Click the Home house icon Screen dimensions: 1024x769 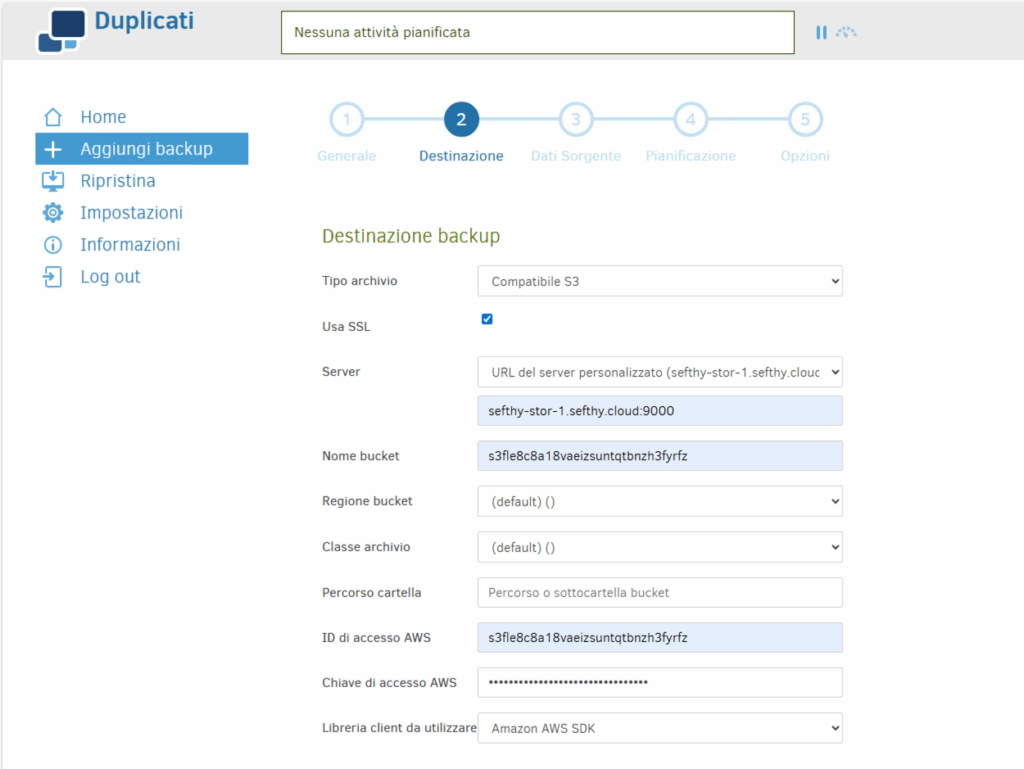pos(53,117)
